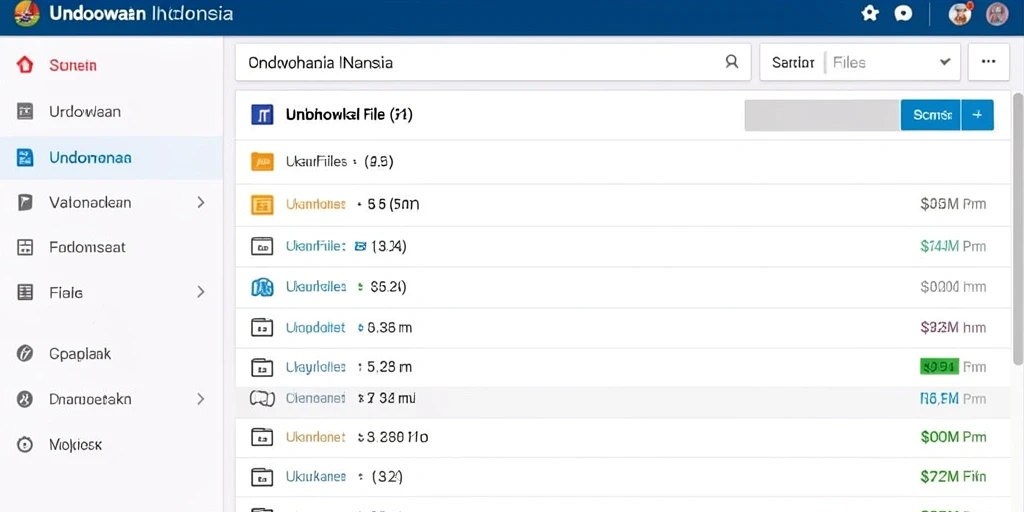Image resolution: width=1024 pixels, height=512 pixels.
Task: Select the Undonenaa sidebar item
Action: (111, 157)
